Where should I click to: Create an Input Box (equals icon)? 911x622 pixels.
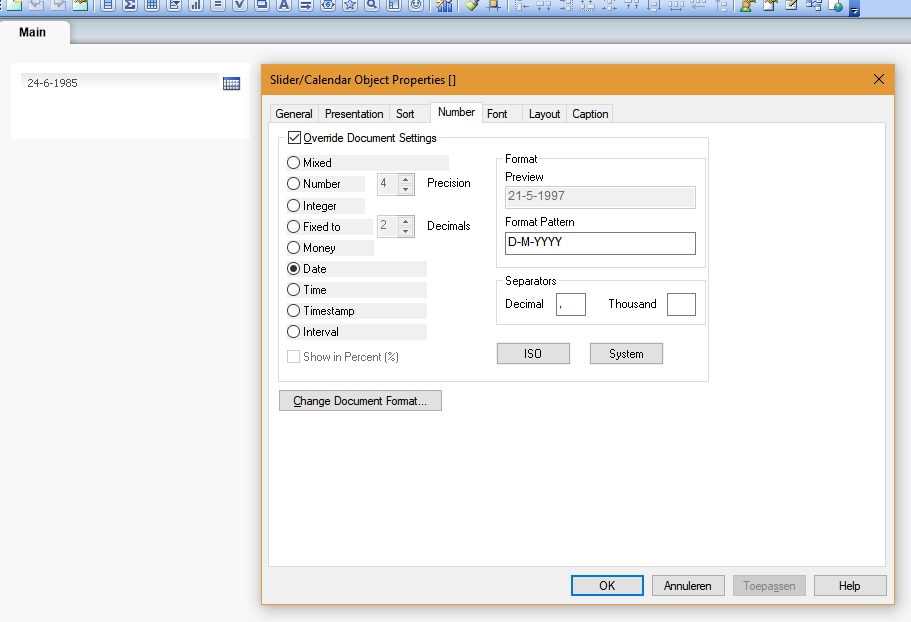(x=218, y=5)
